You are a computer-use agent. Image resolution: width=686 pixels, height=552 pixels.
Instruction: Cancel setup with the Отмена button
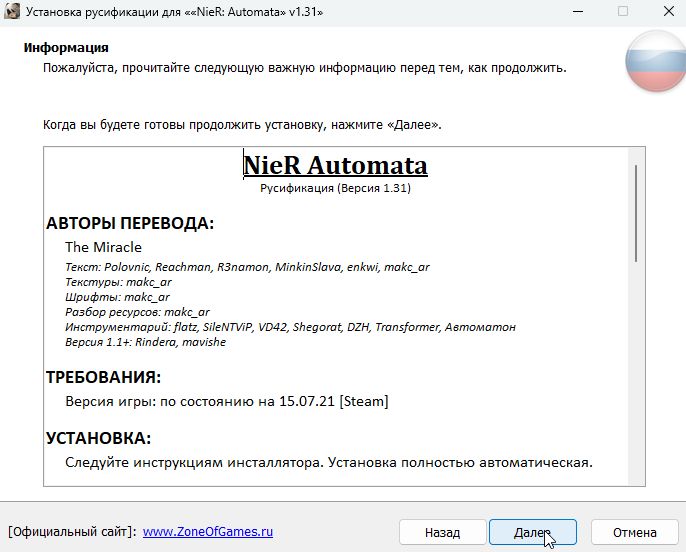point(634,532)
